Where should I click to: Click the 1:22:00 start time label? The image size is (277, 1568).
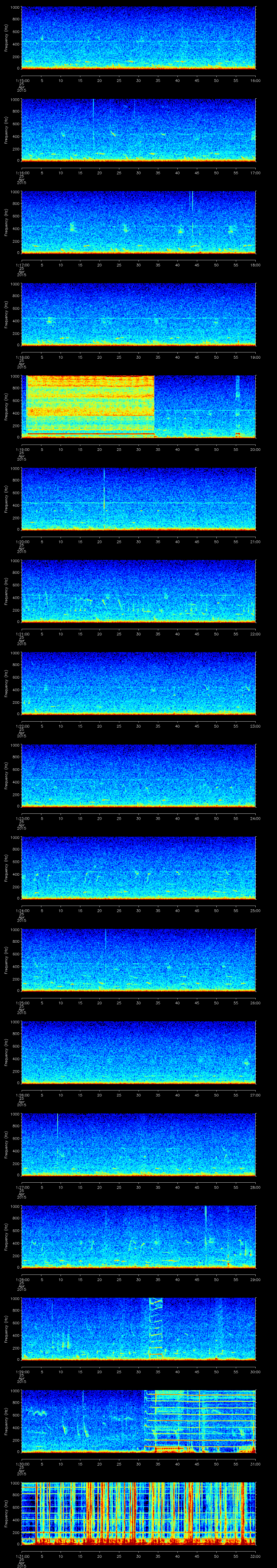coord(22,726)
